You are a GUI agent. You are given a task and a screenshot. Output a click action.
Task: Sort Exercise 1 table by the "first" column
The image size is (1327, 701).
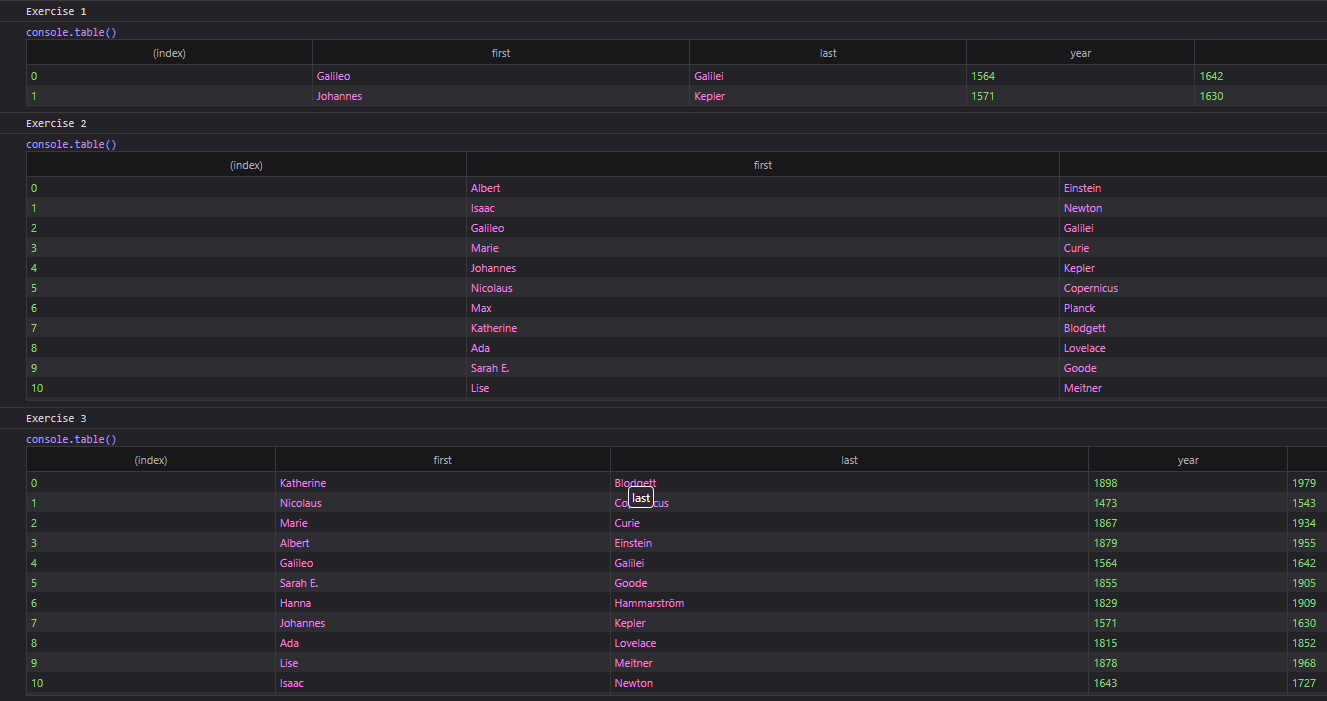click(x=500, y=52)
